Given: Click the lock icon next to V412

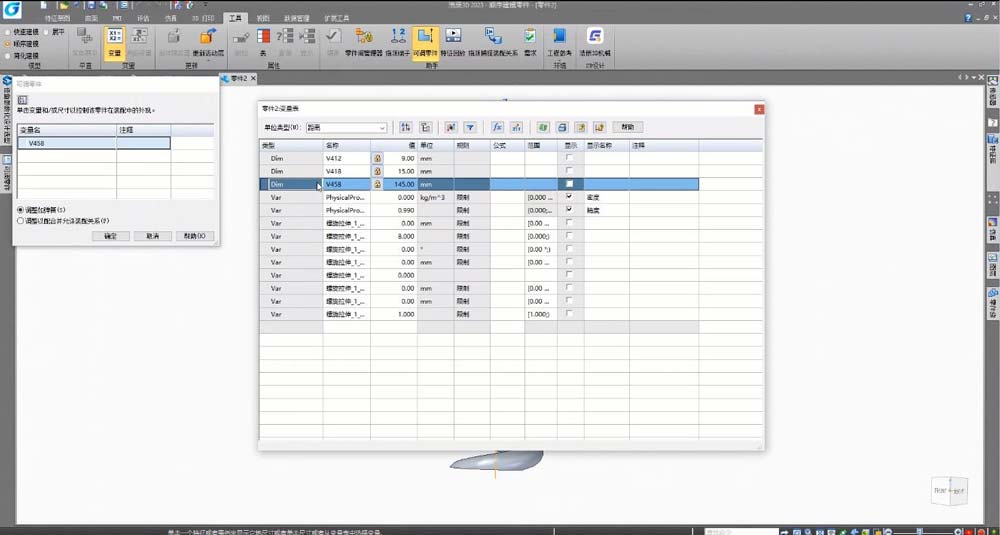Looking at the screenshot, I should click(x=377, y=158).
